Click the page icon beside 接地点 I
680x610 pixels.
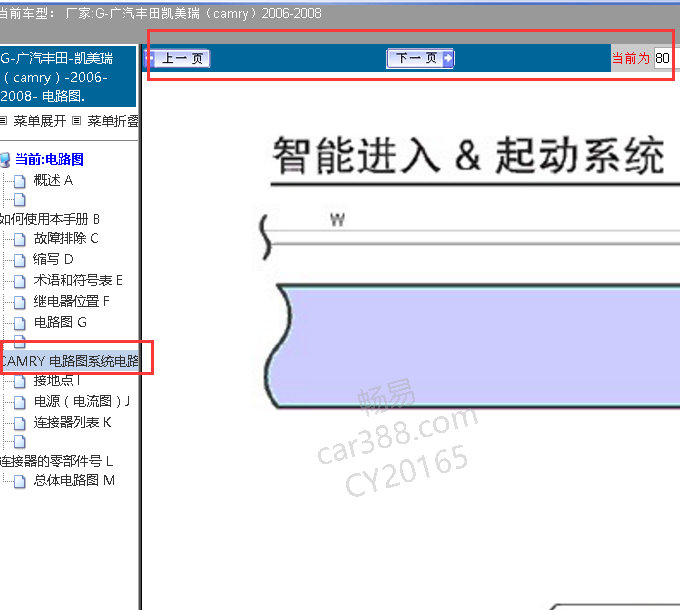click(x=20, y=381)
